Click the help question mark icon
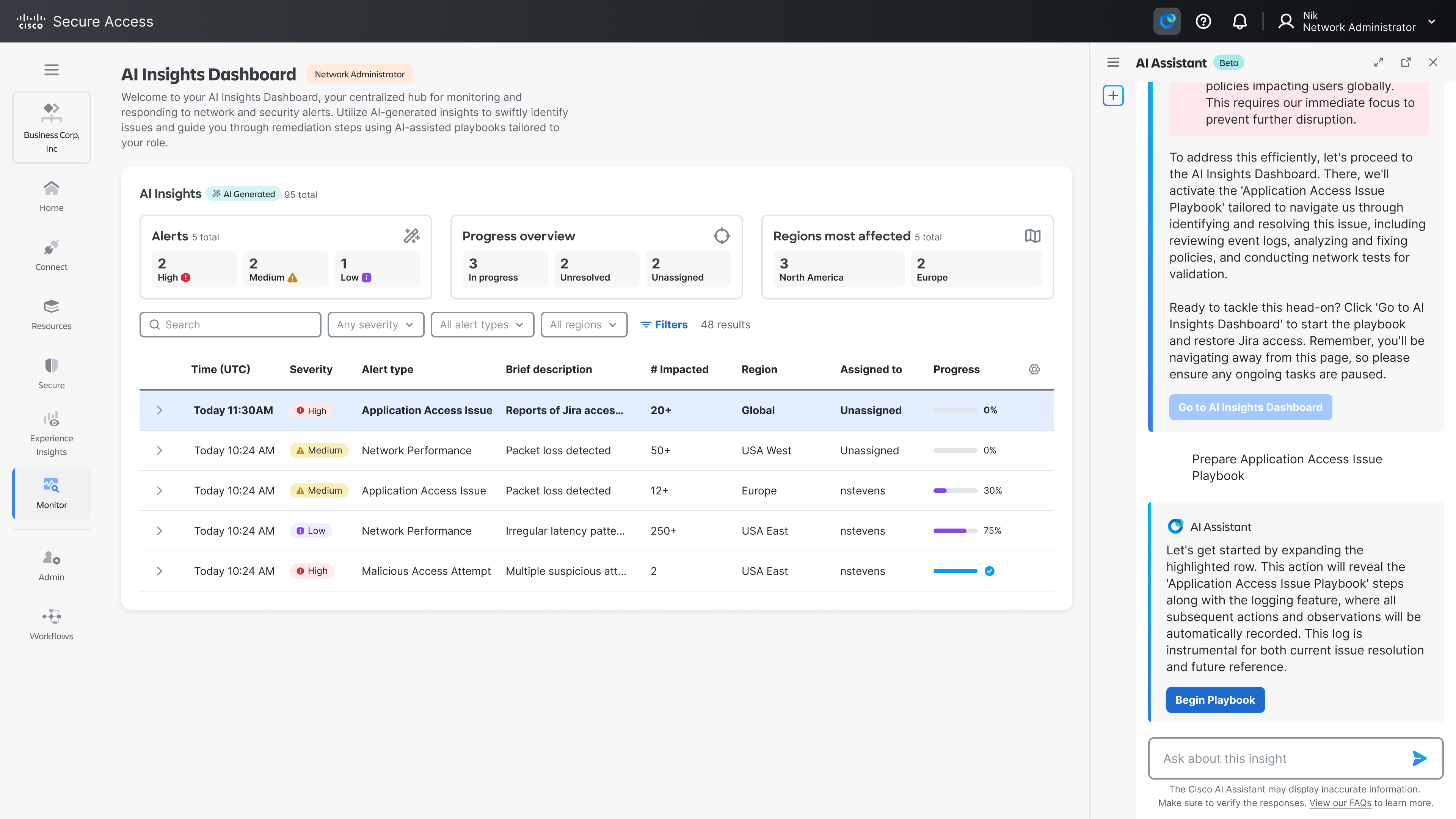 1203,22
